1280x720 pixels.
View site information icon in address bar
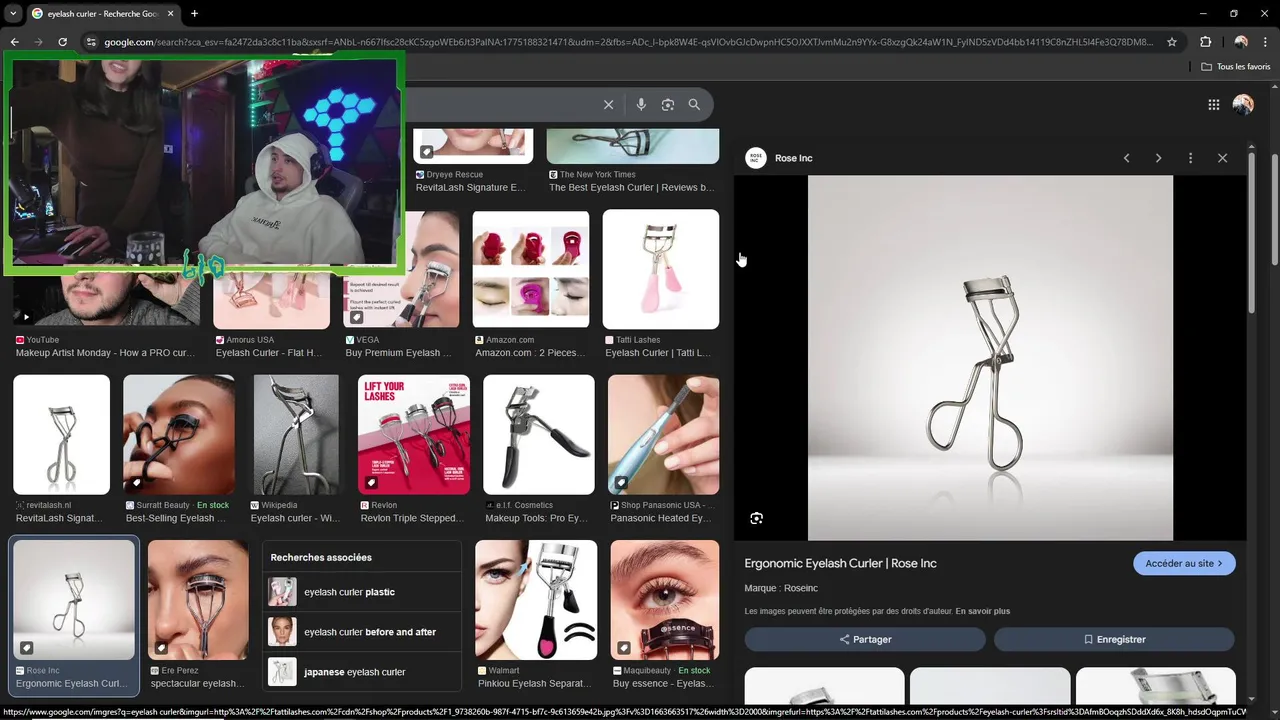point(91,42)
